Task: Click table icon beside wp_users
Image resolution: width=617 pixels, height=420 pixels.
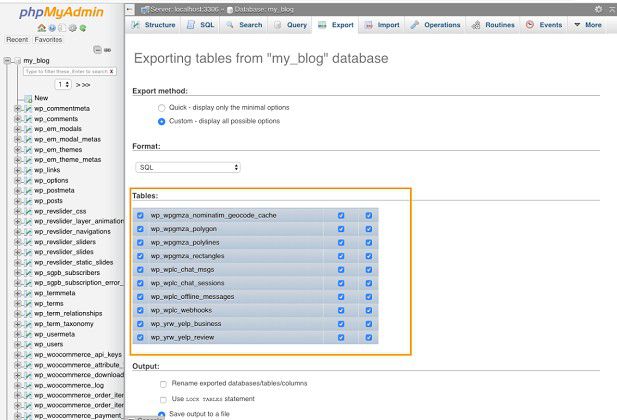Action: click(28, 344)
